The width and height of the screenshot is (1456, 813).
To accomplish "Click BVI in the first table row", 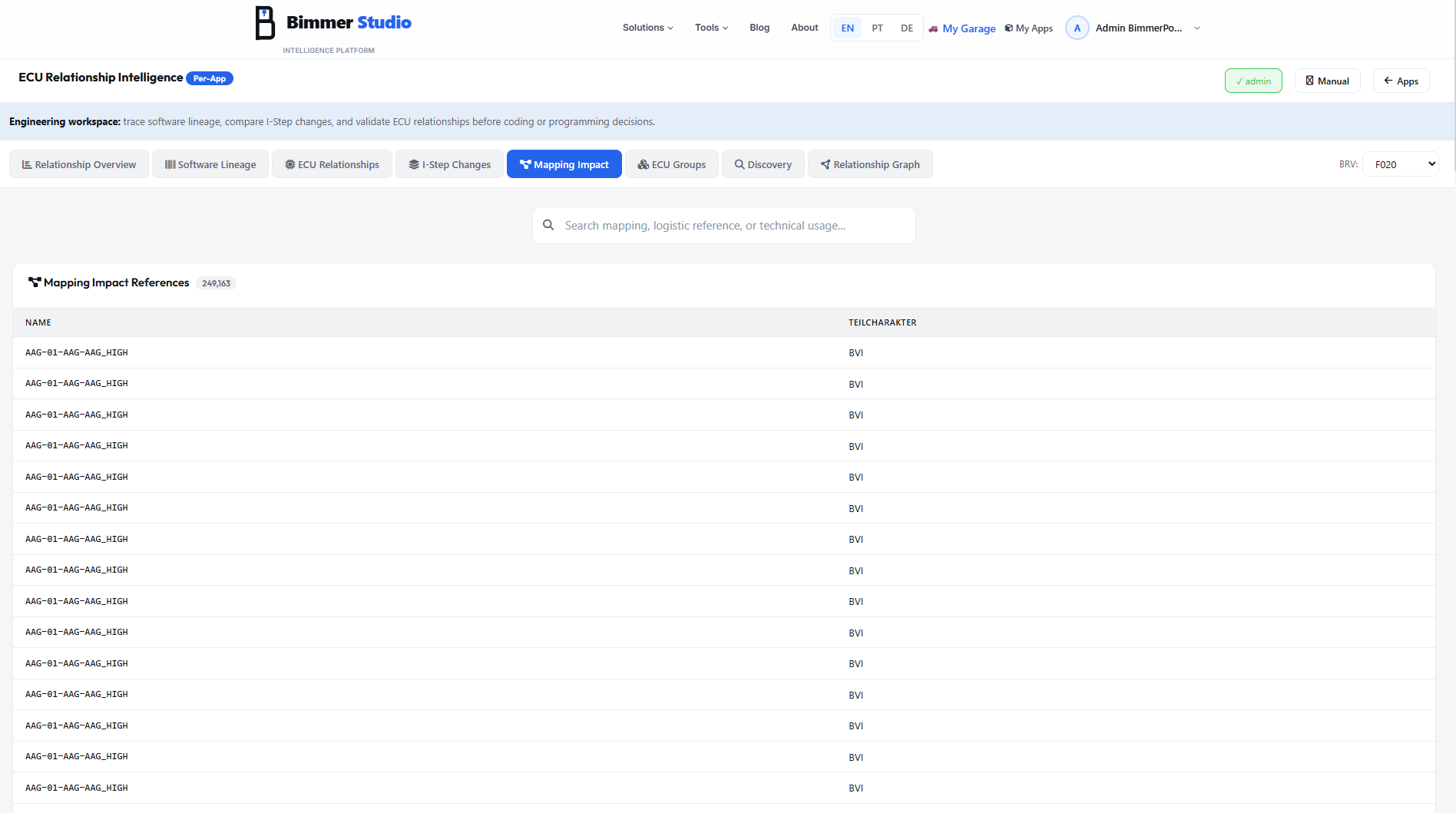I will tap(855, 353).
